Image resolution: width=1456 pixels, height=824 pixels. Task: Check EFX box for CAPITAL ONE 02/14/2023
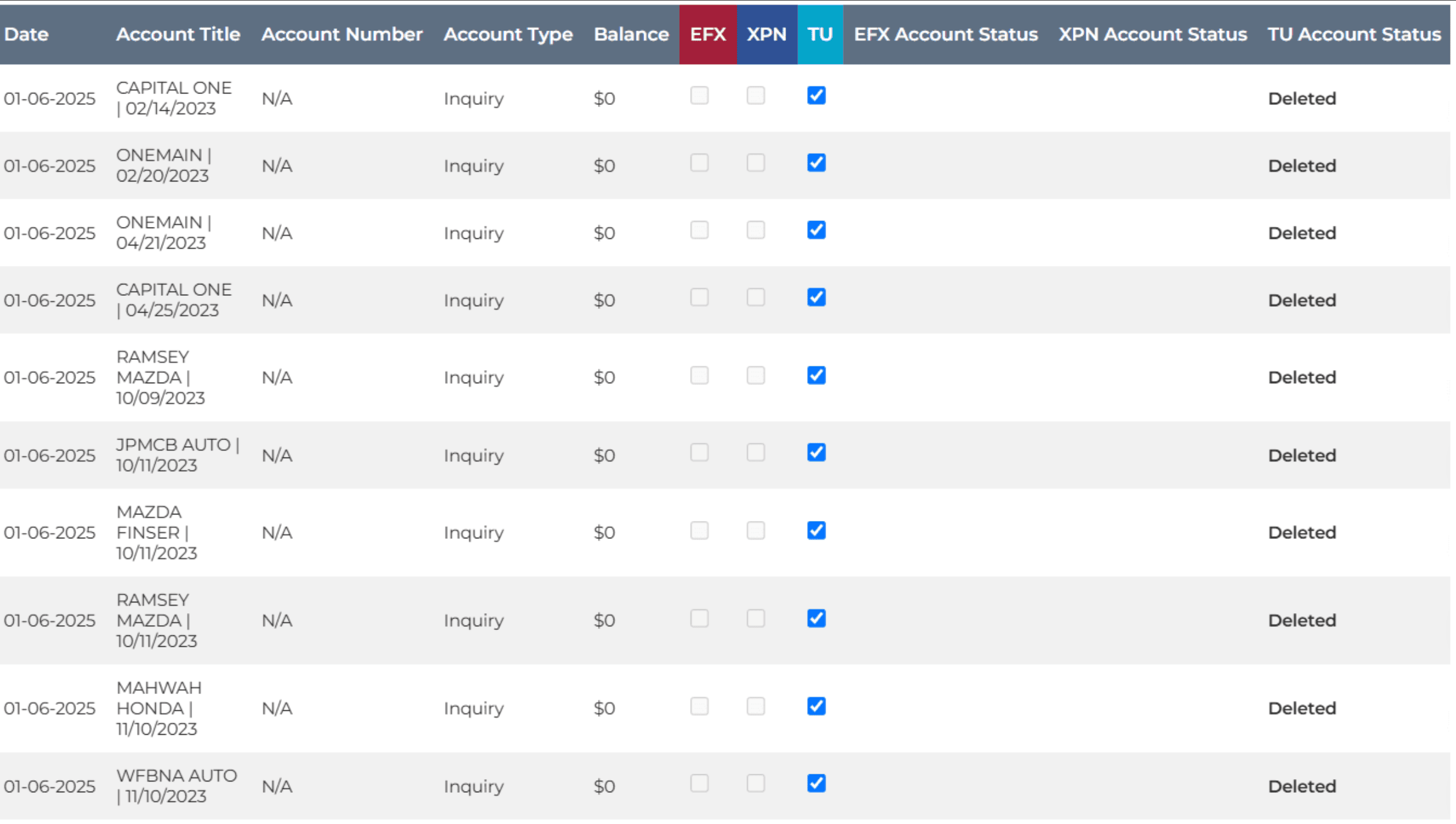(x=699, y=96)
